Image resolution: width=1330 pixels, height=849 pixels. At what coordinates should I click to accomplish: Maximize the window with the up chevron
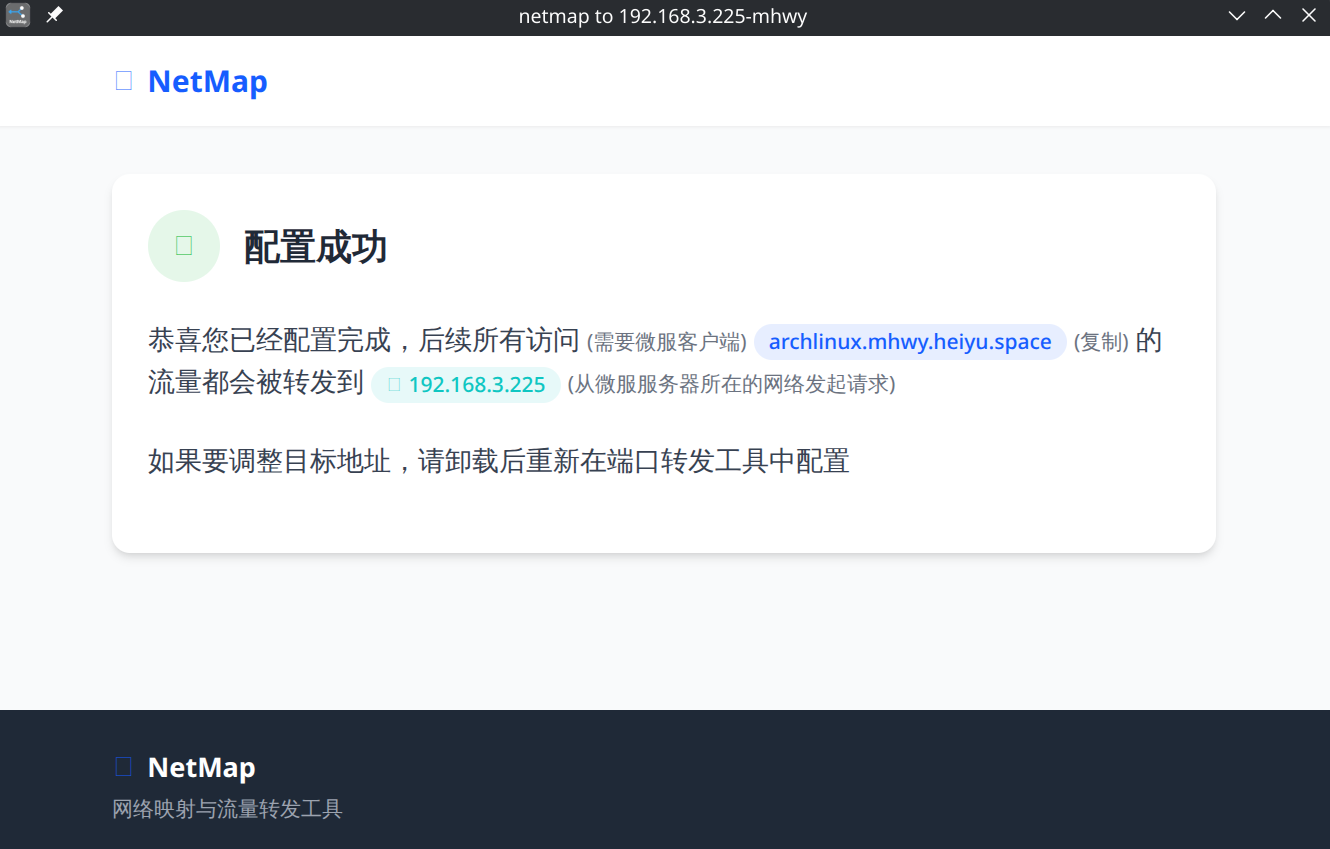(x=1273, y=15)
